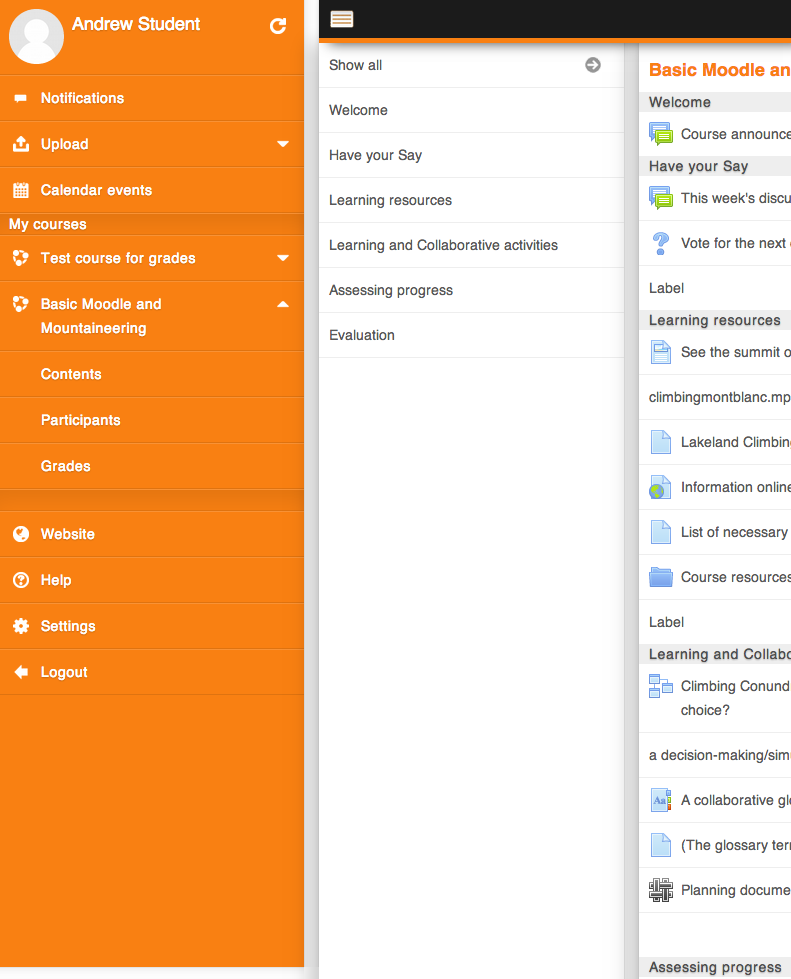Click the forum icon beside This week's discussion
The height and width of the screenshot is (979, 791).
[661, 198]
